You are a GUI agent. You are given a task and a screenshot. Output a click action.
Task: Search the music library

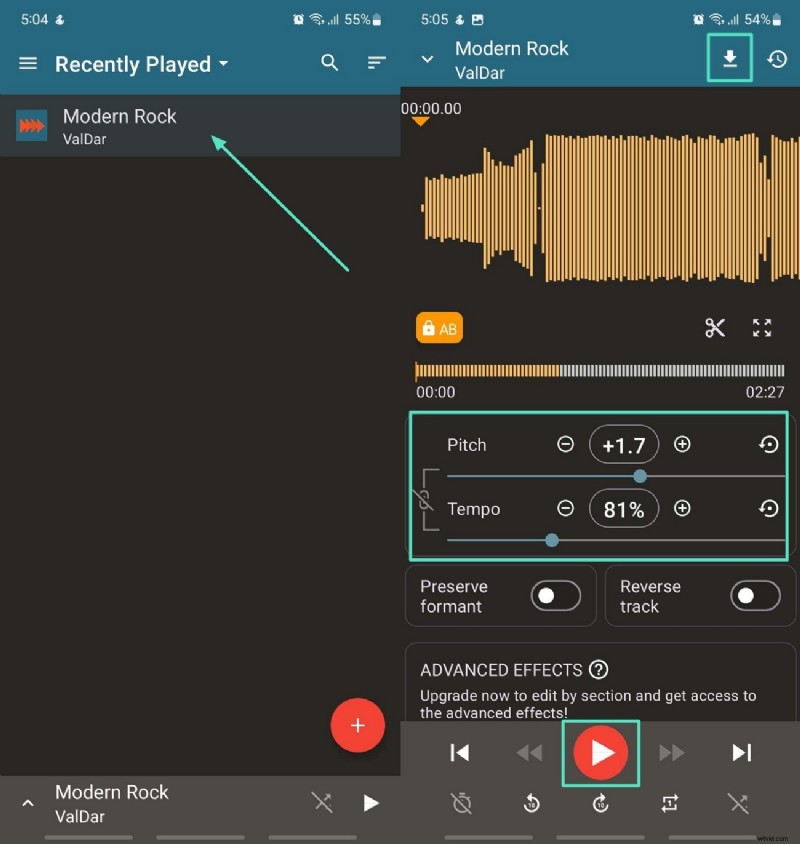(330, 63)
